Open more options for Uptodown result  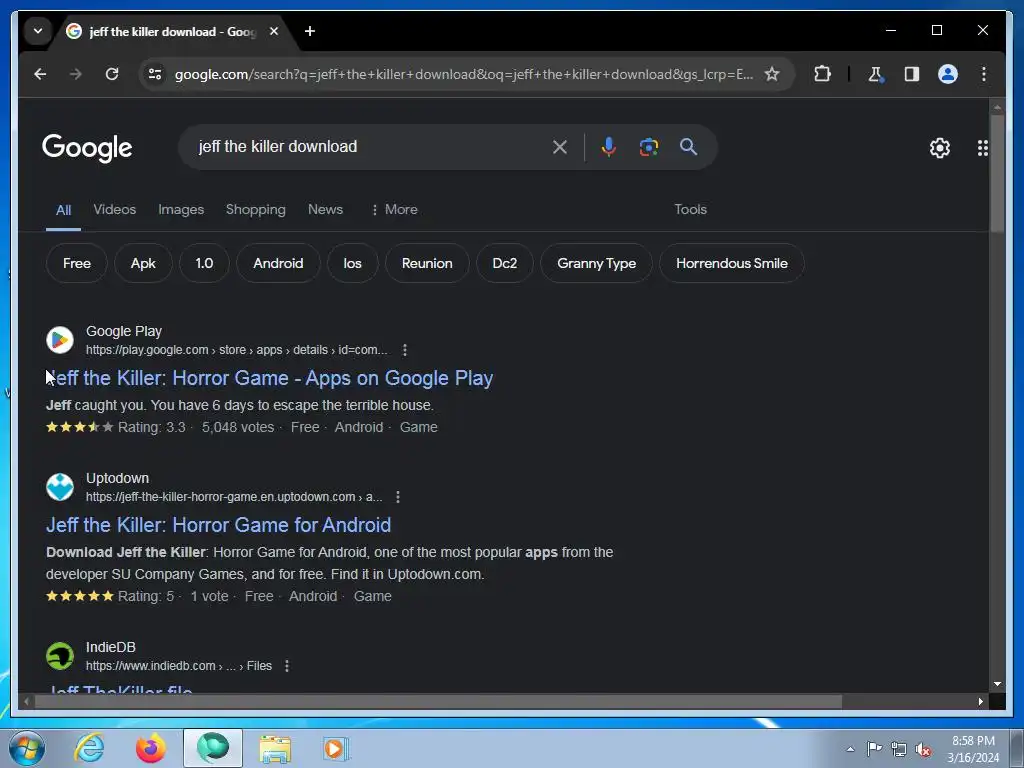tap(398, 497)
